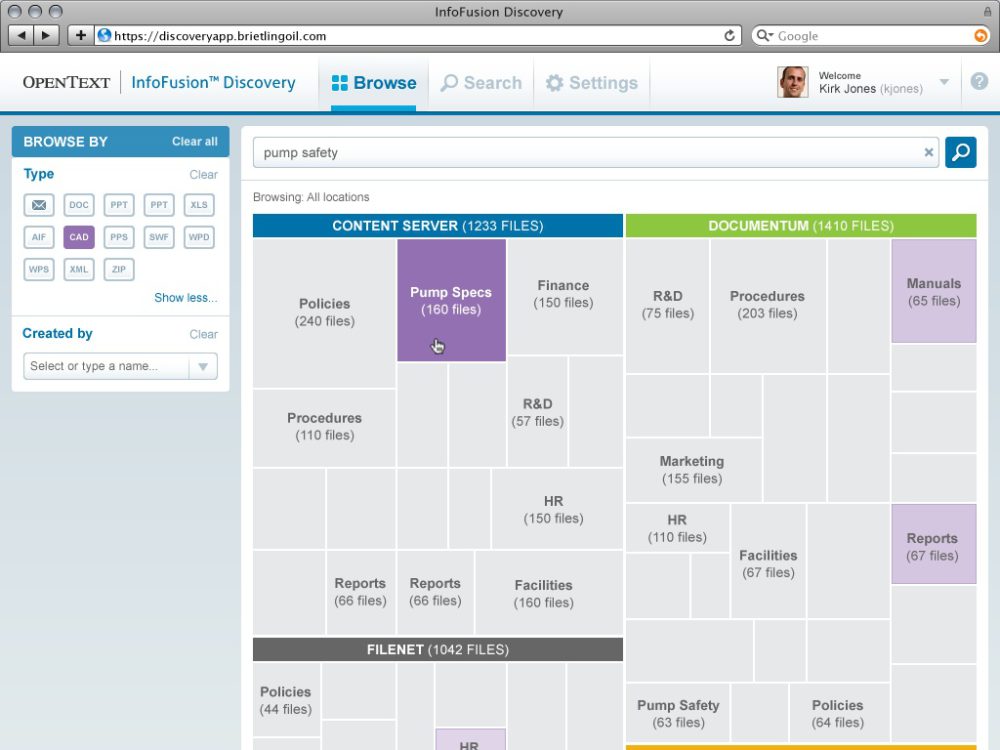This screenshot has height=750, width=1000.
Task: Click InfoFusion Discovery title link
Action: (214, 83)
